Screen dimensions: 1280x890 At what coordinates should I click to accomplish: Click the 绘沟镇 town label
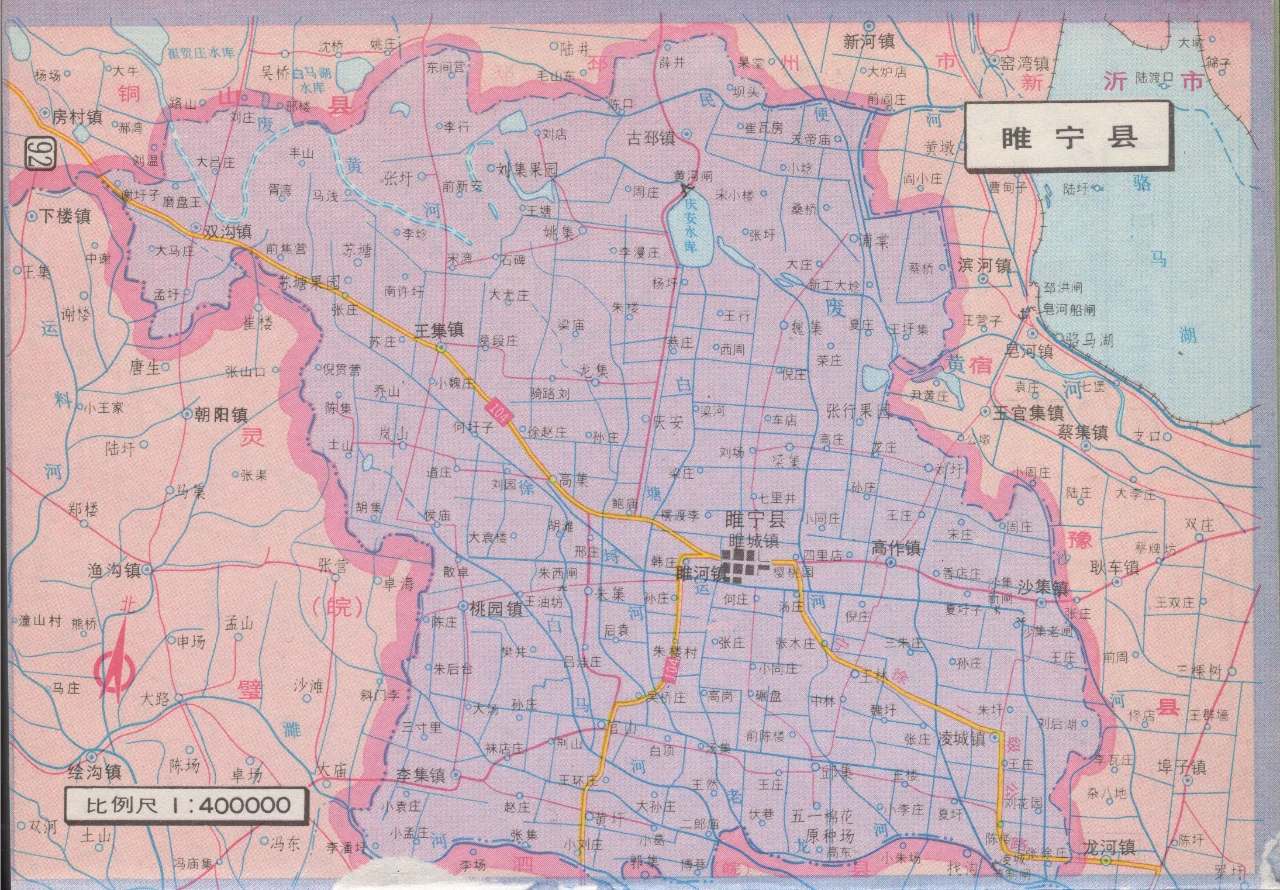point(94,773)
